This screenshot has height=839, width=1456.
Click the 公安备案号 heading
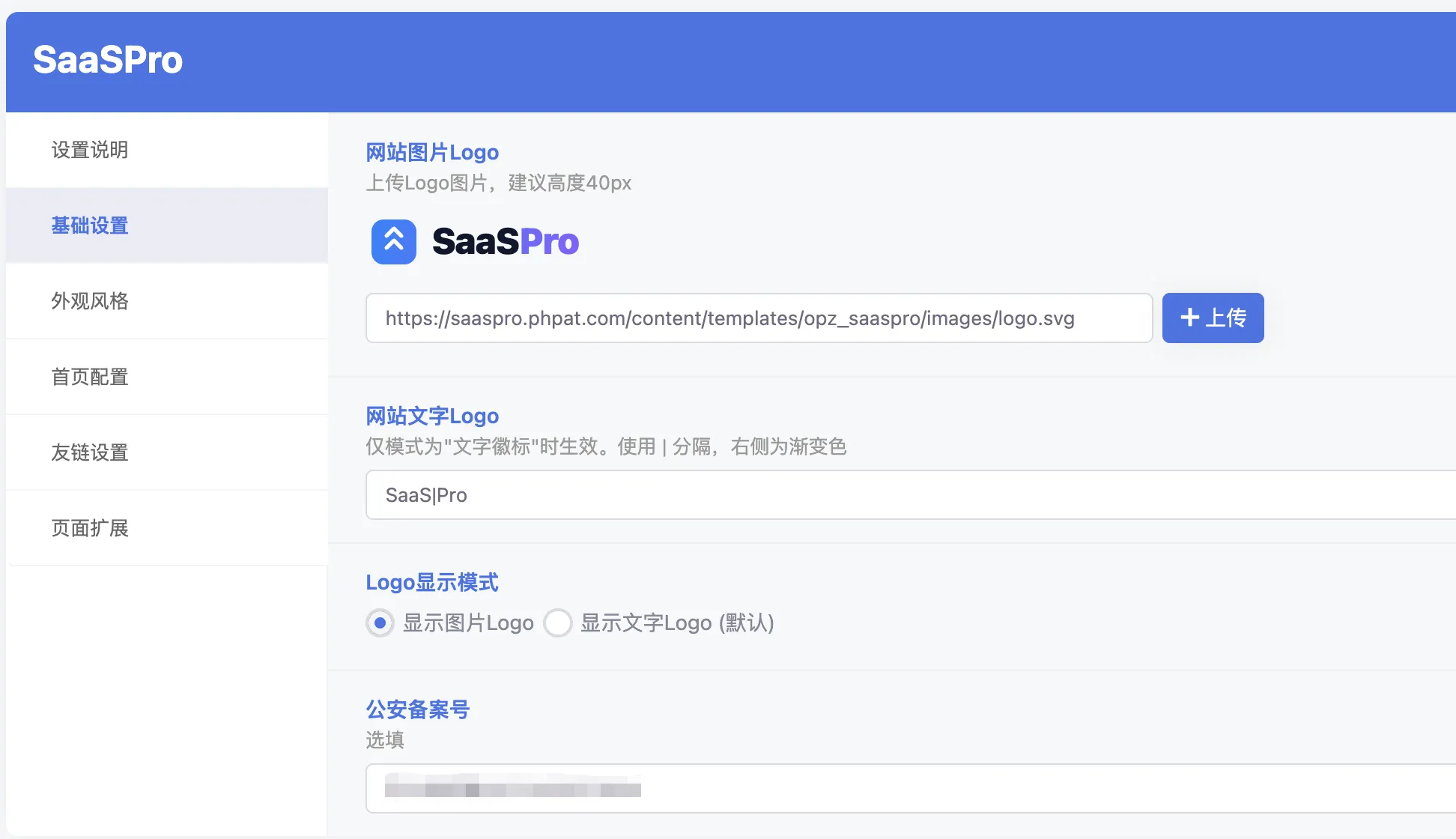click(x=417, y=709)
